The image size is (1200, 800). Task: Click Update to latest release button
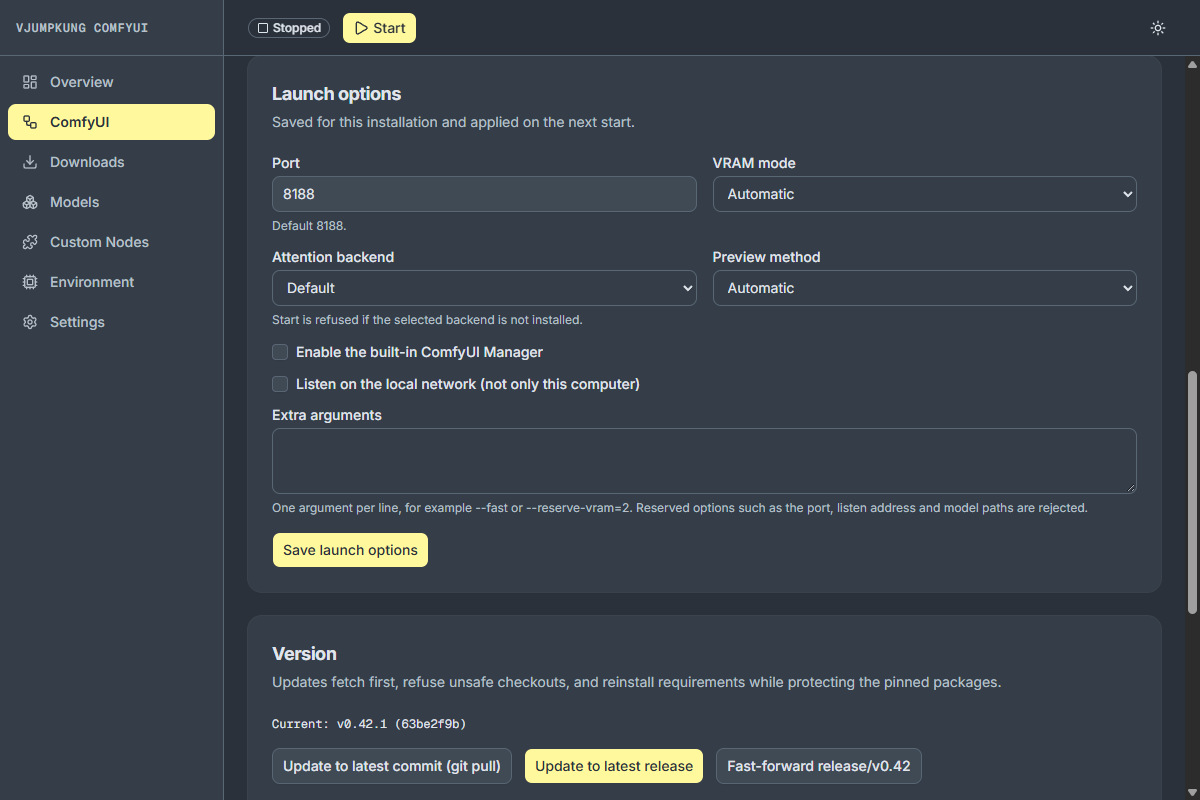click(614, 766)
